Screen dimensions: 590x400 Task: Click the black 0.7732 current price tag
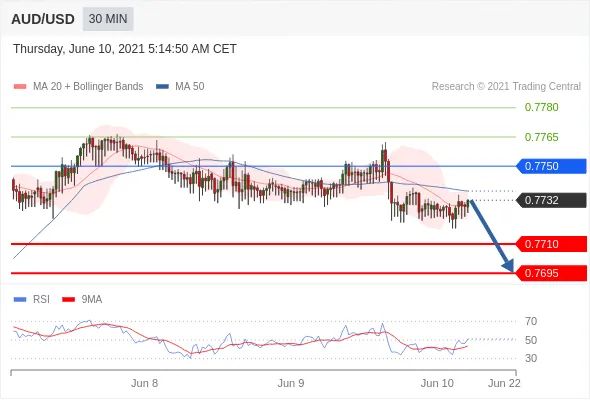point(551,200)
